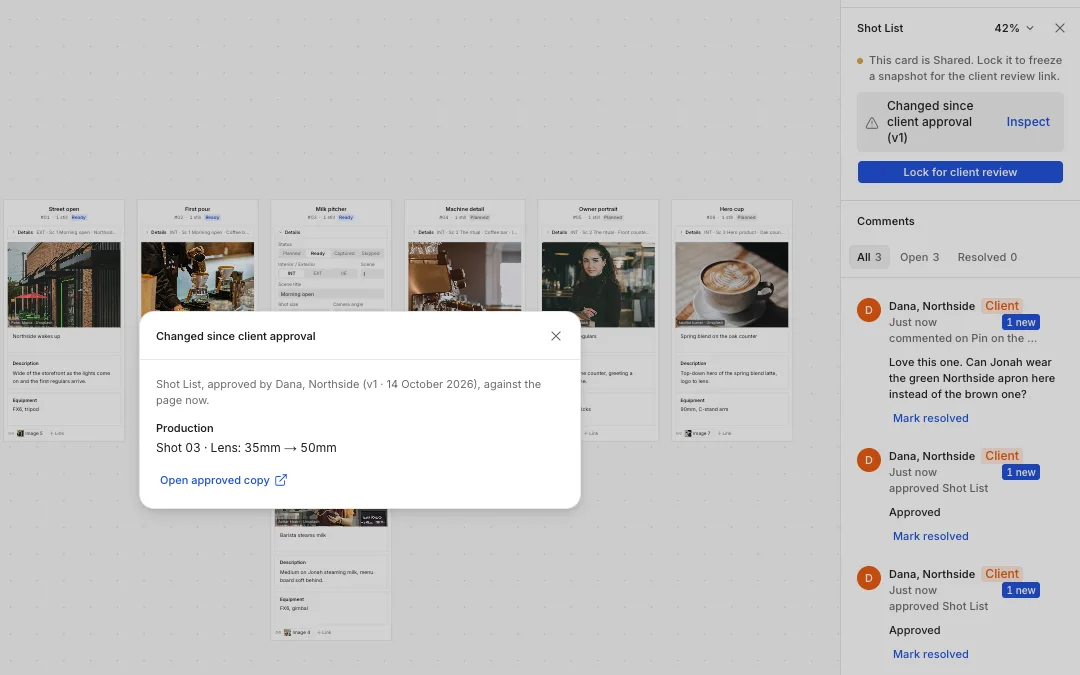Image resolution: width=1080 pixels, height=675 pixels.
Task: Set Milk pitcher status to Ready
Action: (x=318, y=253)
